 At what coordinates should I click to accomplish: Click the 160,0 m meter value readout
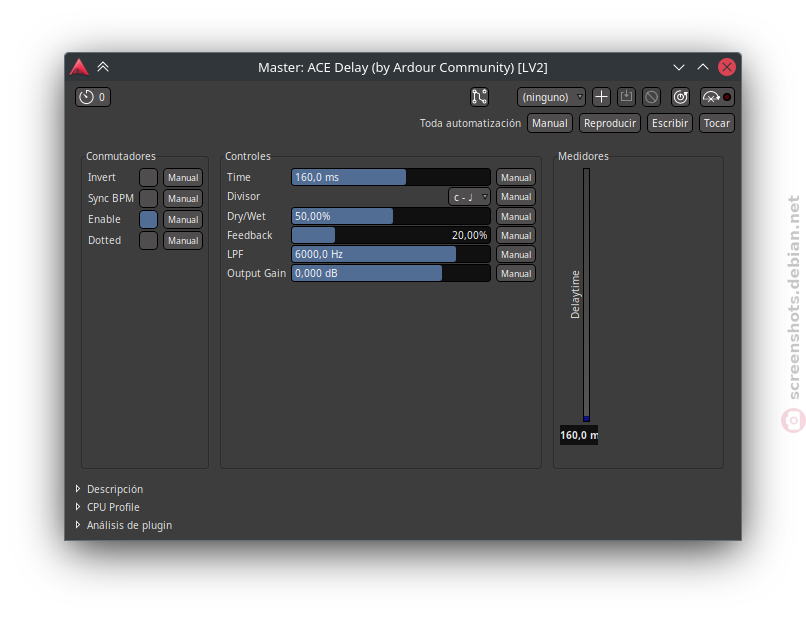click(x=579, y=435)
